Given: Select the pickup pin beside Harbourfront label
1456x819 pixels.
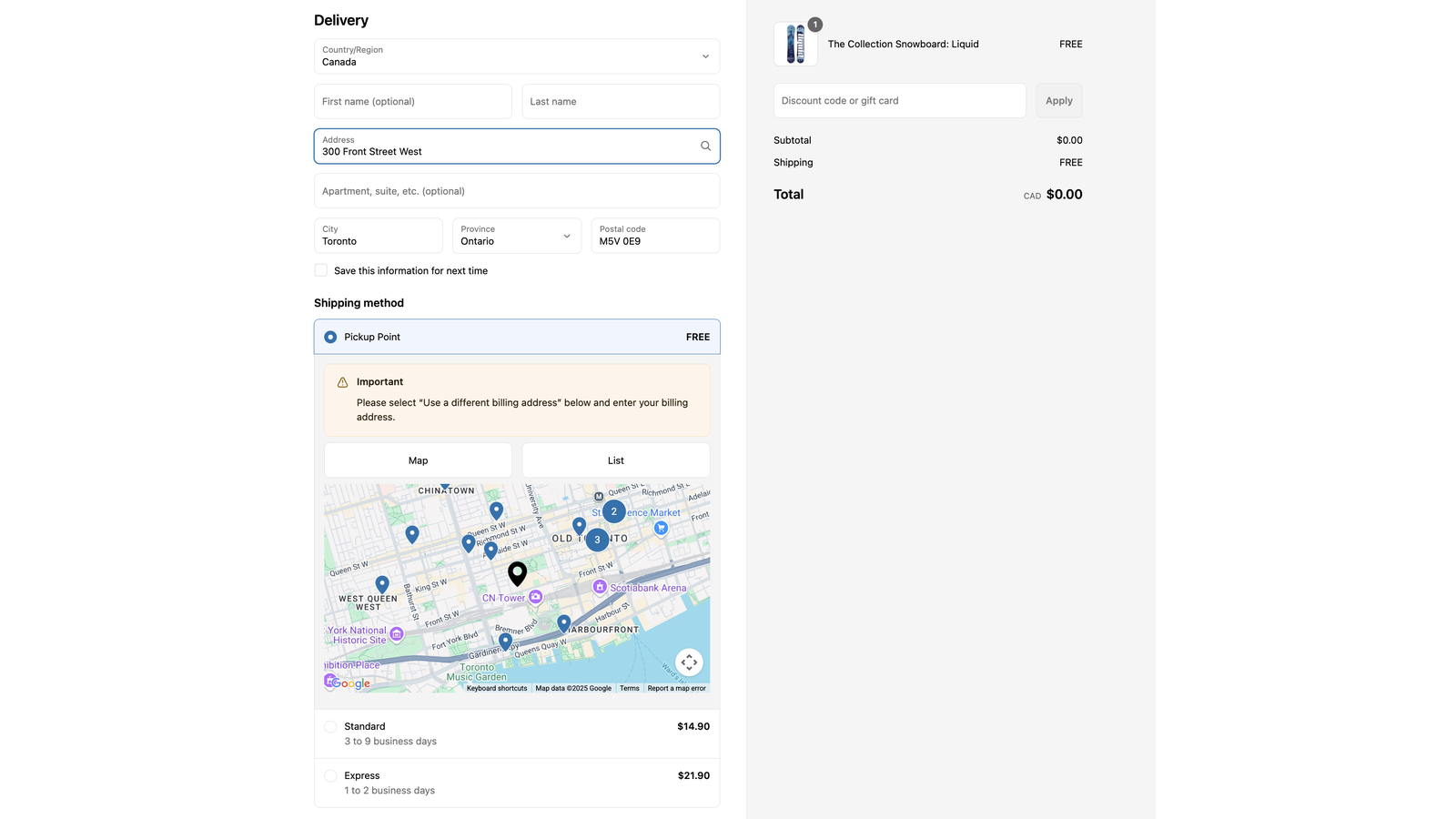Looking at the screenshot, I should (x=564, y=623).
